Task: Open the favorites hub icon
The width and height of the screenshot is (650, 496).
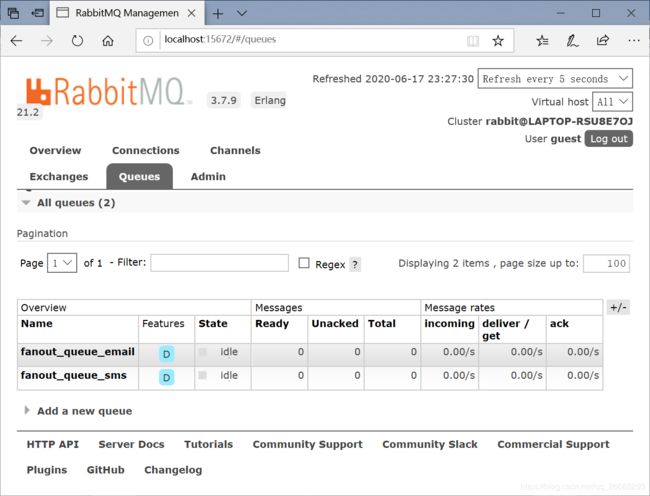Action: [x=542, y=41]
